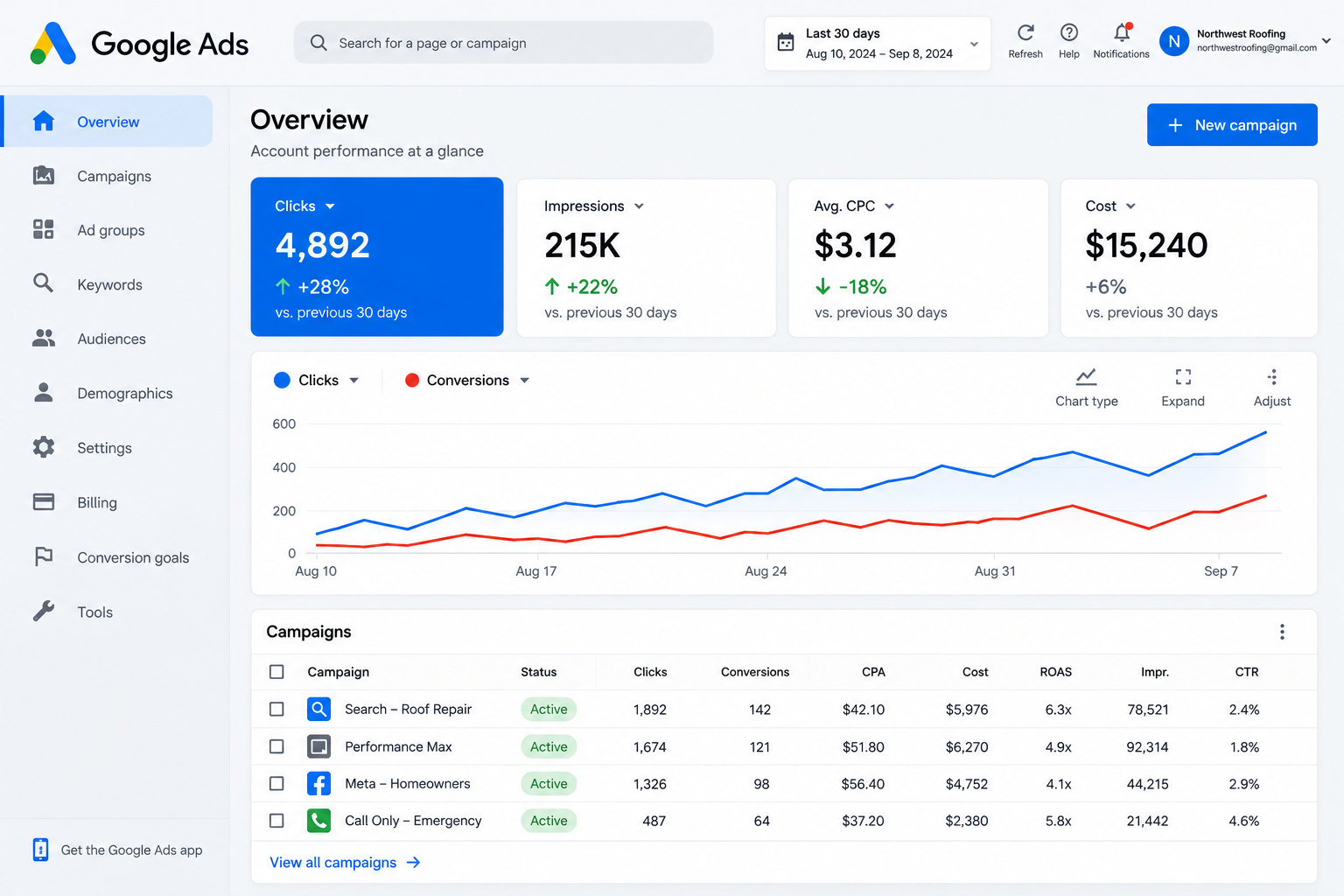Image resolution: width=1344 pixels, height=896 pixels.
Task: Open the Help icon
Action: pos(1068,33)
